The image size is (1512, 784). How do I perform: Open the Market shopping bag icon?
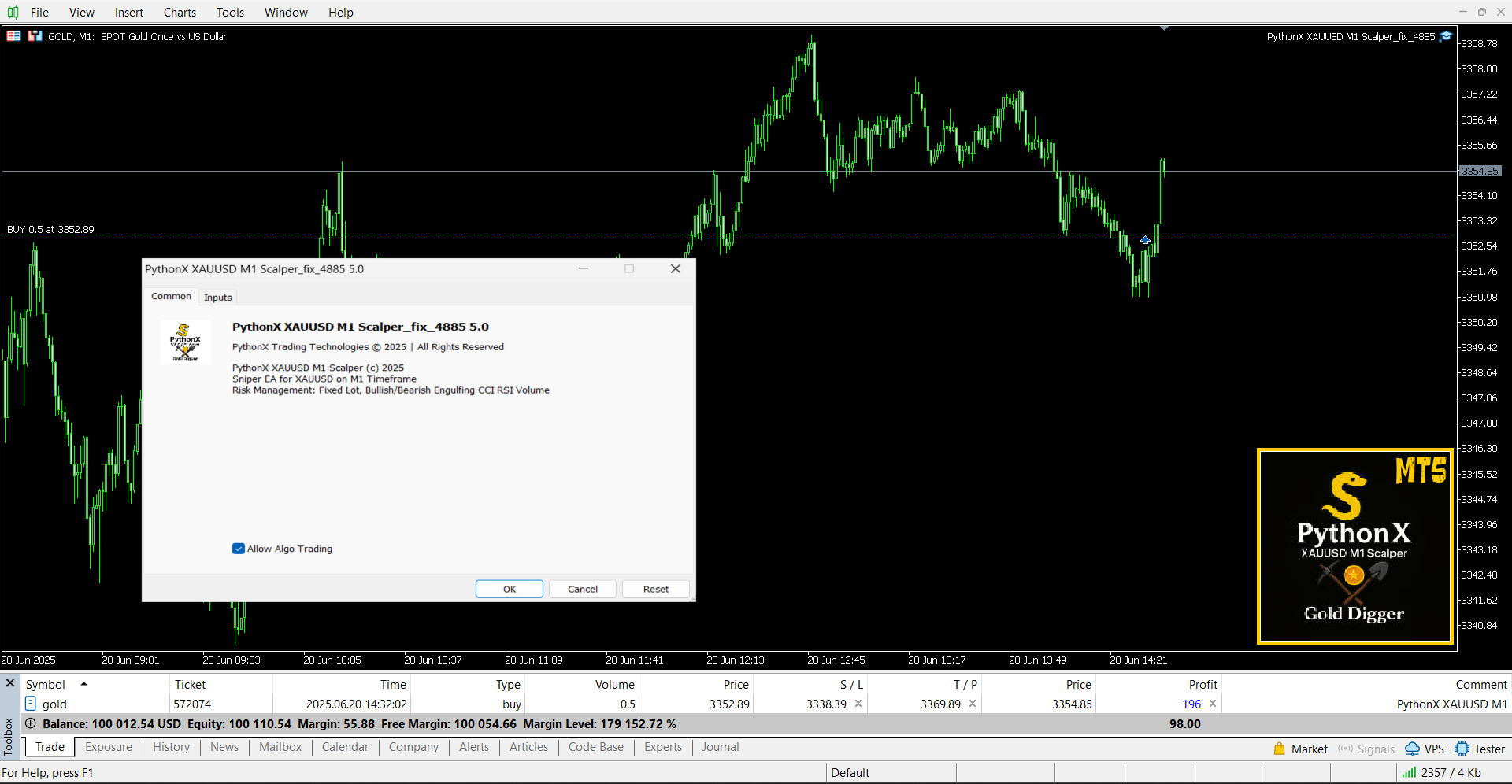(1280, 749)
